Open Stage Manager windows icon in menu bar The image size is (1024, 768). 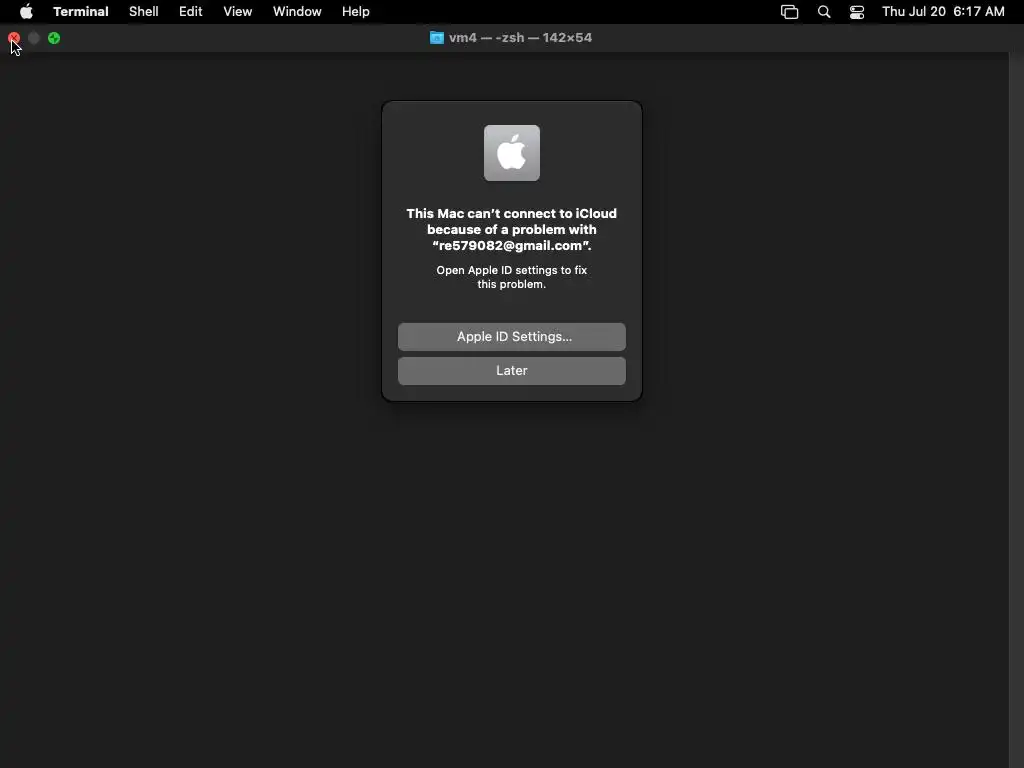pyautogui.click(x=790, y=12)
